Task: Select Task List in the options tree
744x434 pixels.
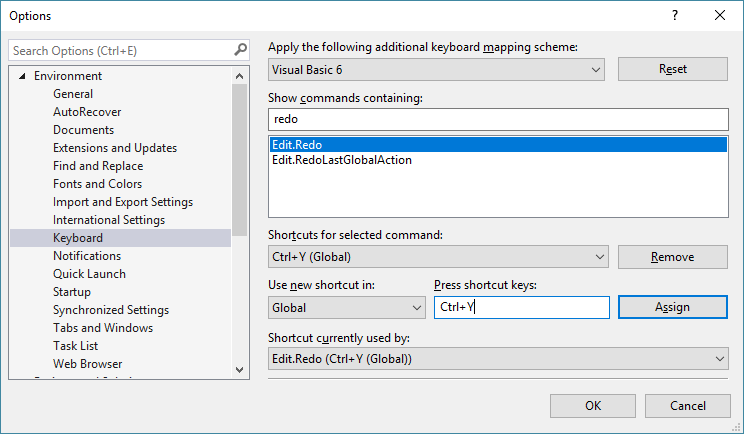Action: click(75, 346)
